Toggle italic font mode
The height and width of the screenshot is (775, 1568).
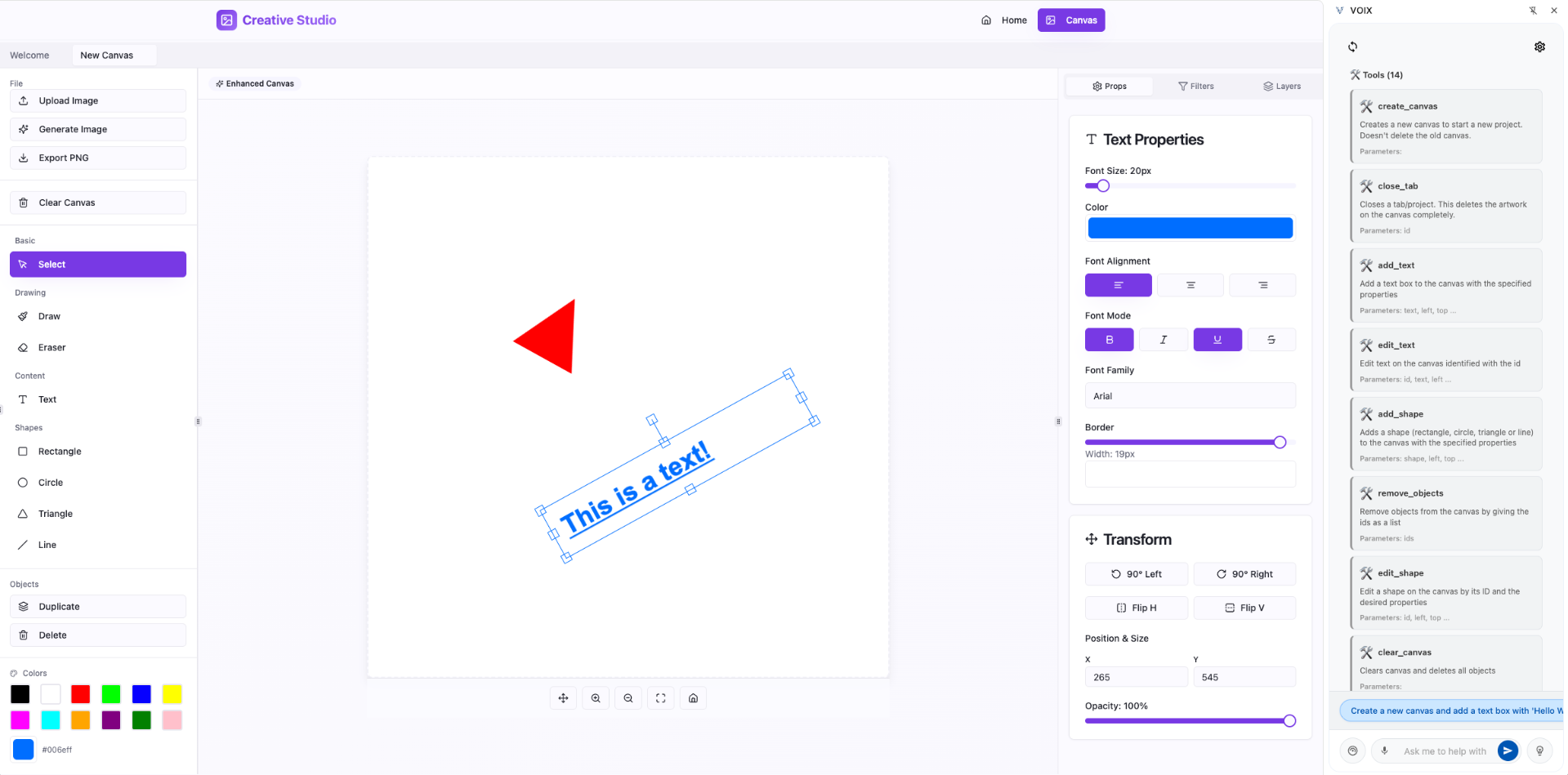[x=1163, y=340]
